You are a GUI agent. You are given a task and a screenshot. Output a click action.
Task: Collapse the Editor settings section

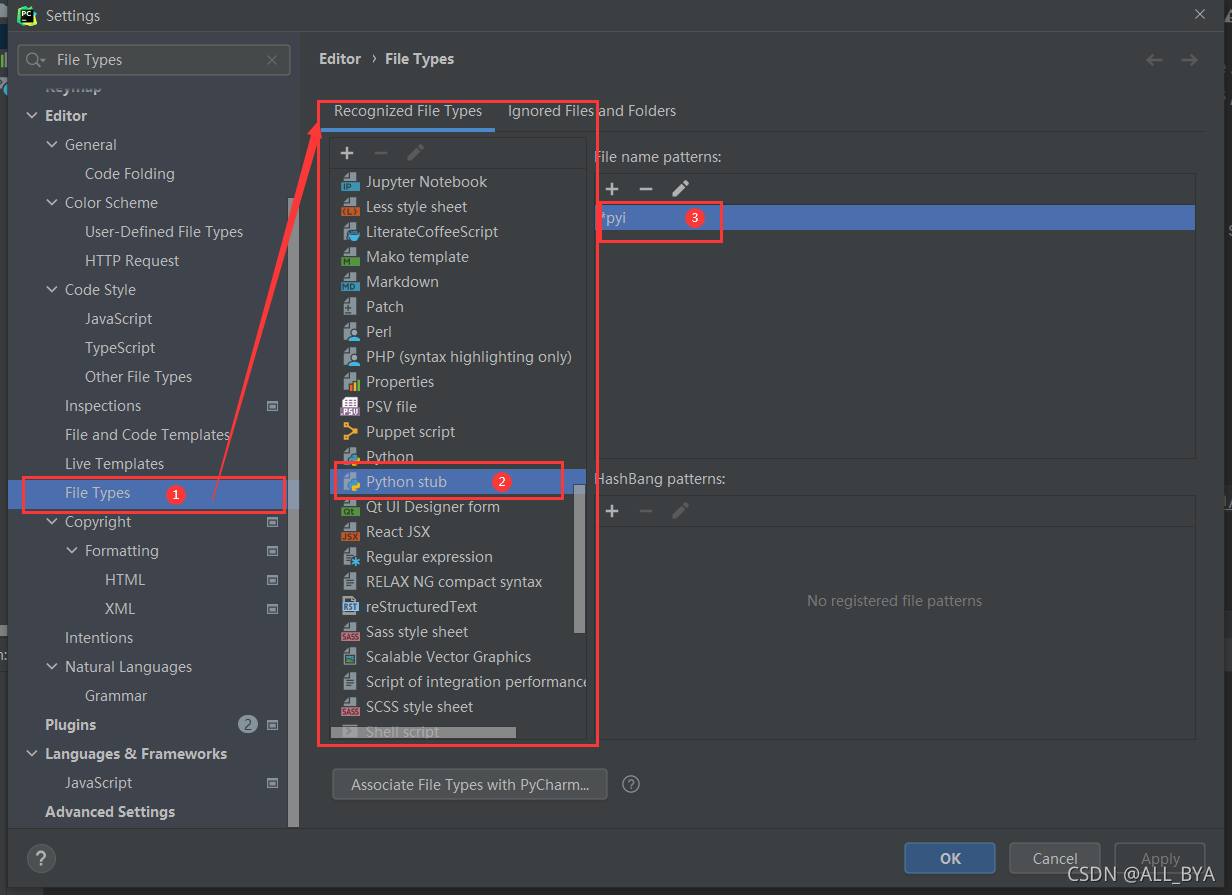click(x=33, y=116)
